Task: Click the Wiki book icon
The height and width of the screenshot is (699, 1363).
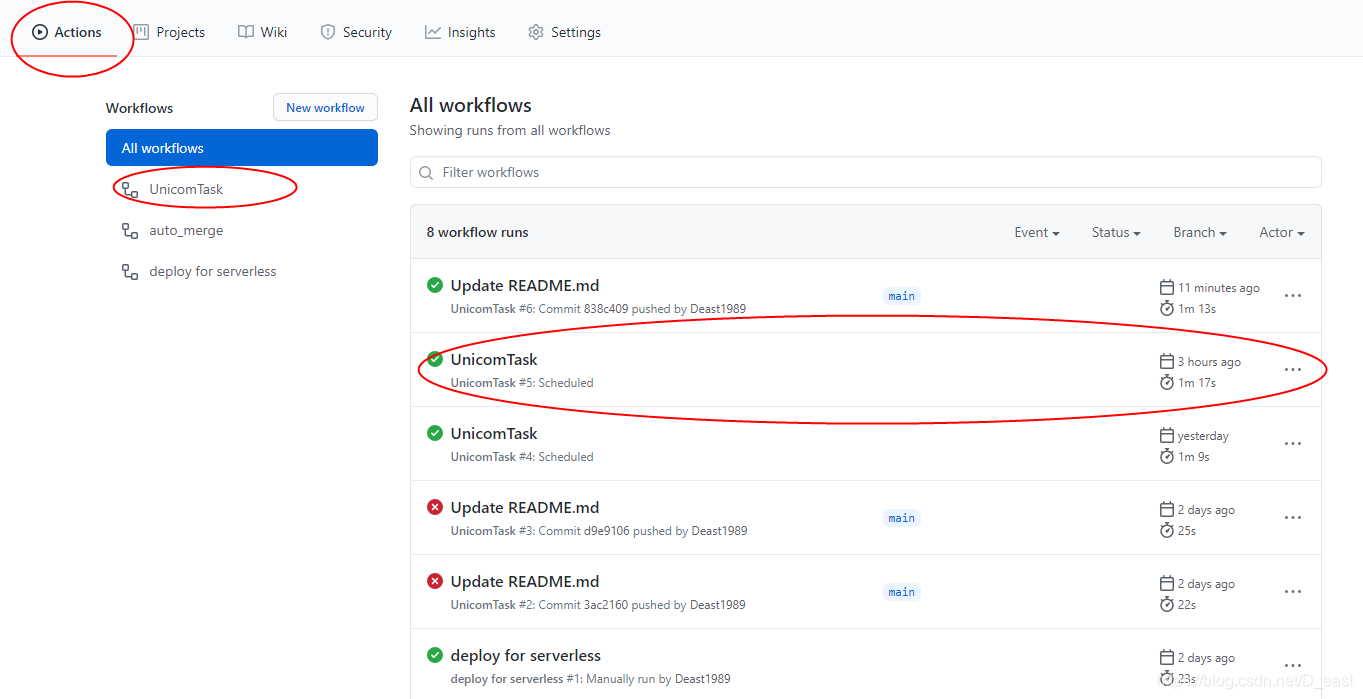Action: [246, 32]
